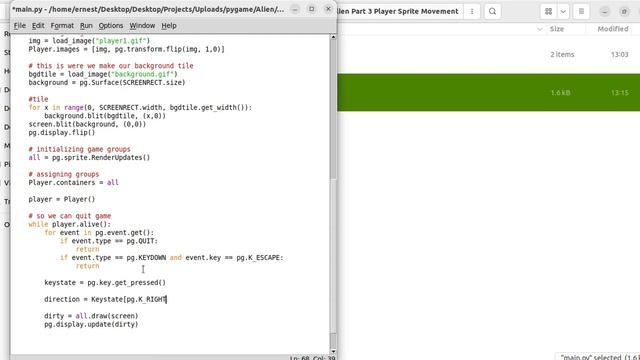The image size is (640, 360).
Task: Click 'for event in pg.event.get():' line
Action: 99,233
